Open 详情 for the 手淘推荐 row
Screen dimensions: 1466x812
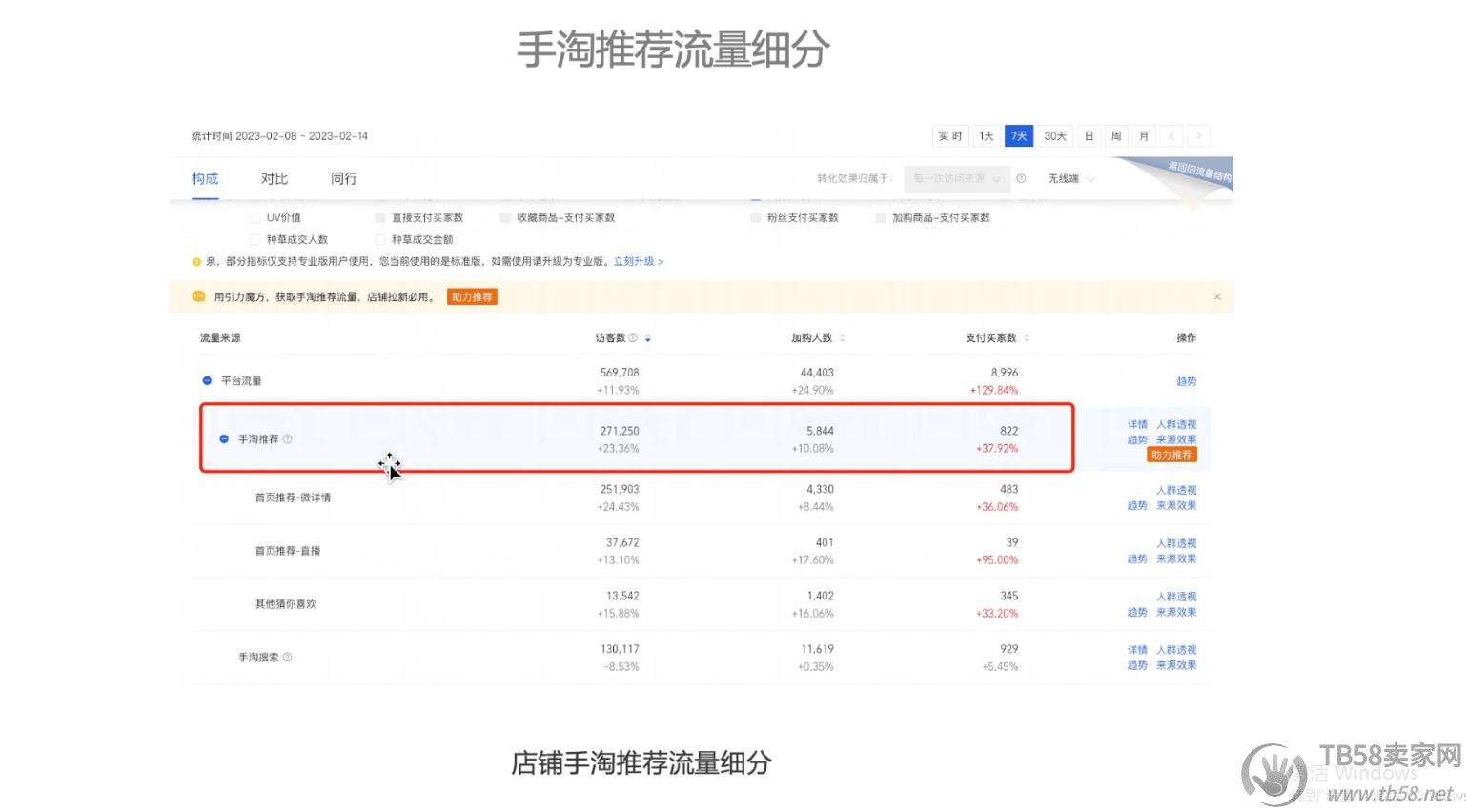coord(1137,425)
